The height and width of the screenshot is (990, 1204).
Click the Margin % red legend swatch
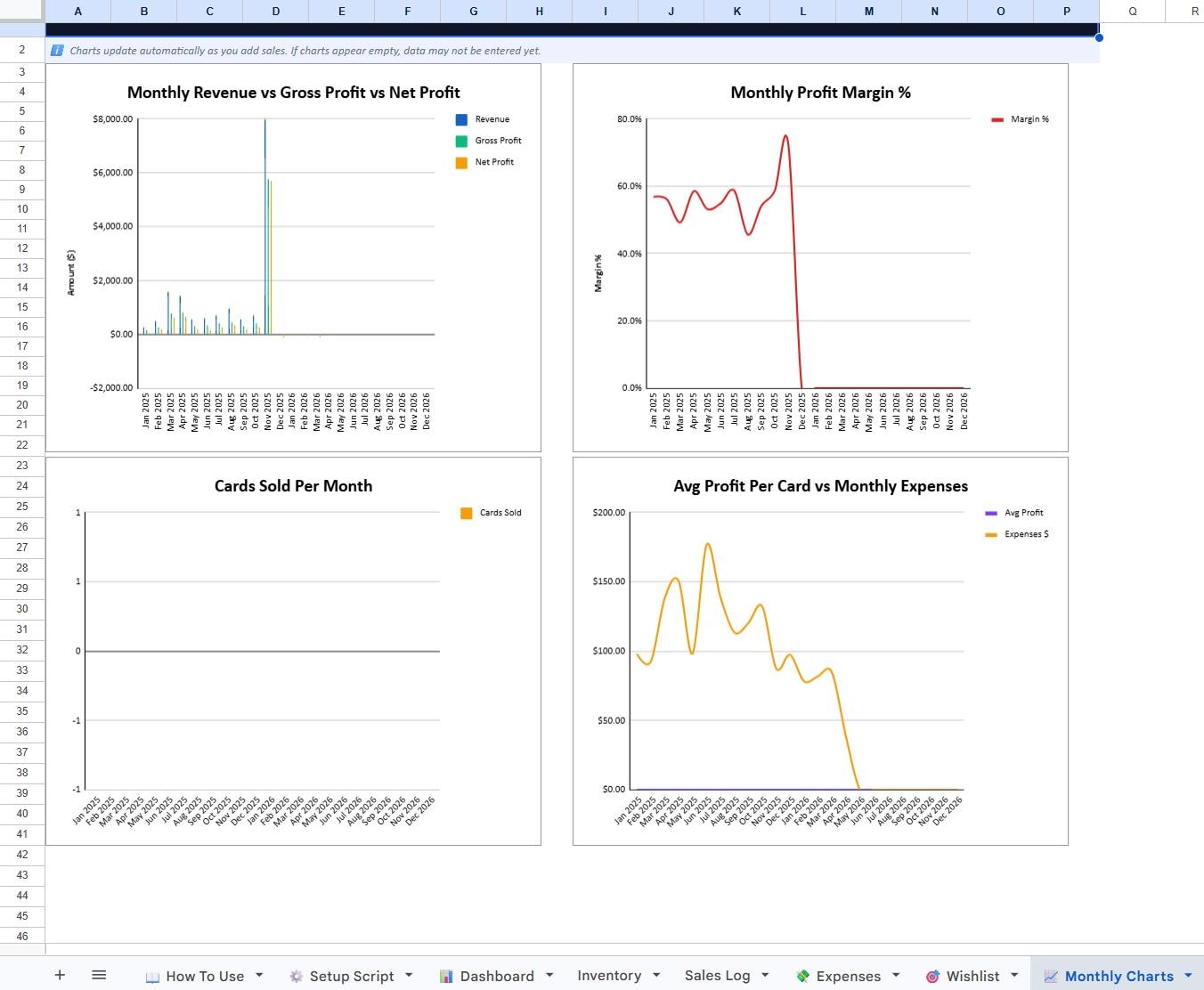click(997, 119)
